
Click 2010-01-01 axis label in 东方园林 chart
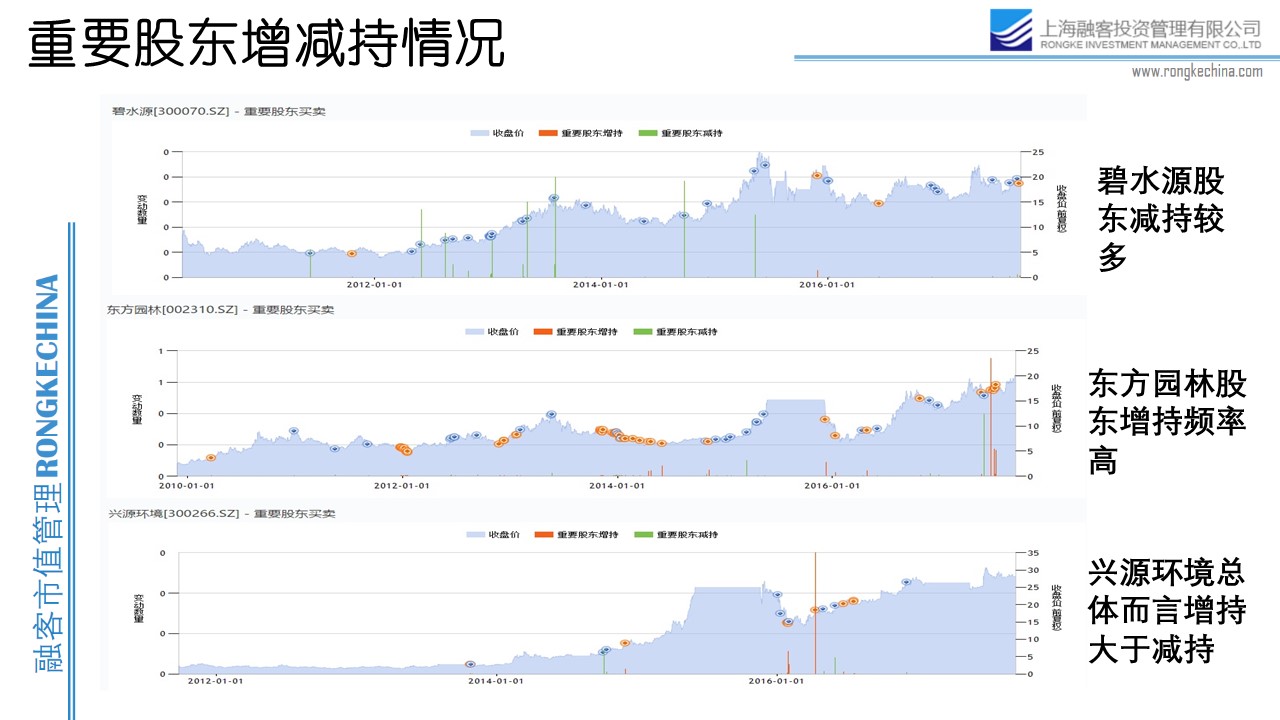[x=187, y=485]
